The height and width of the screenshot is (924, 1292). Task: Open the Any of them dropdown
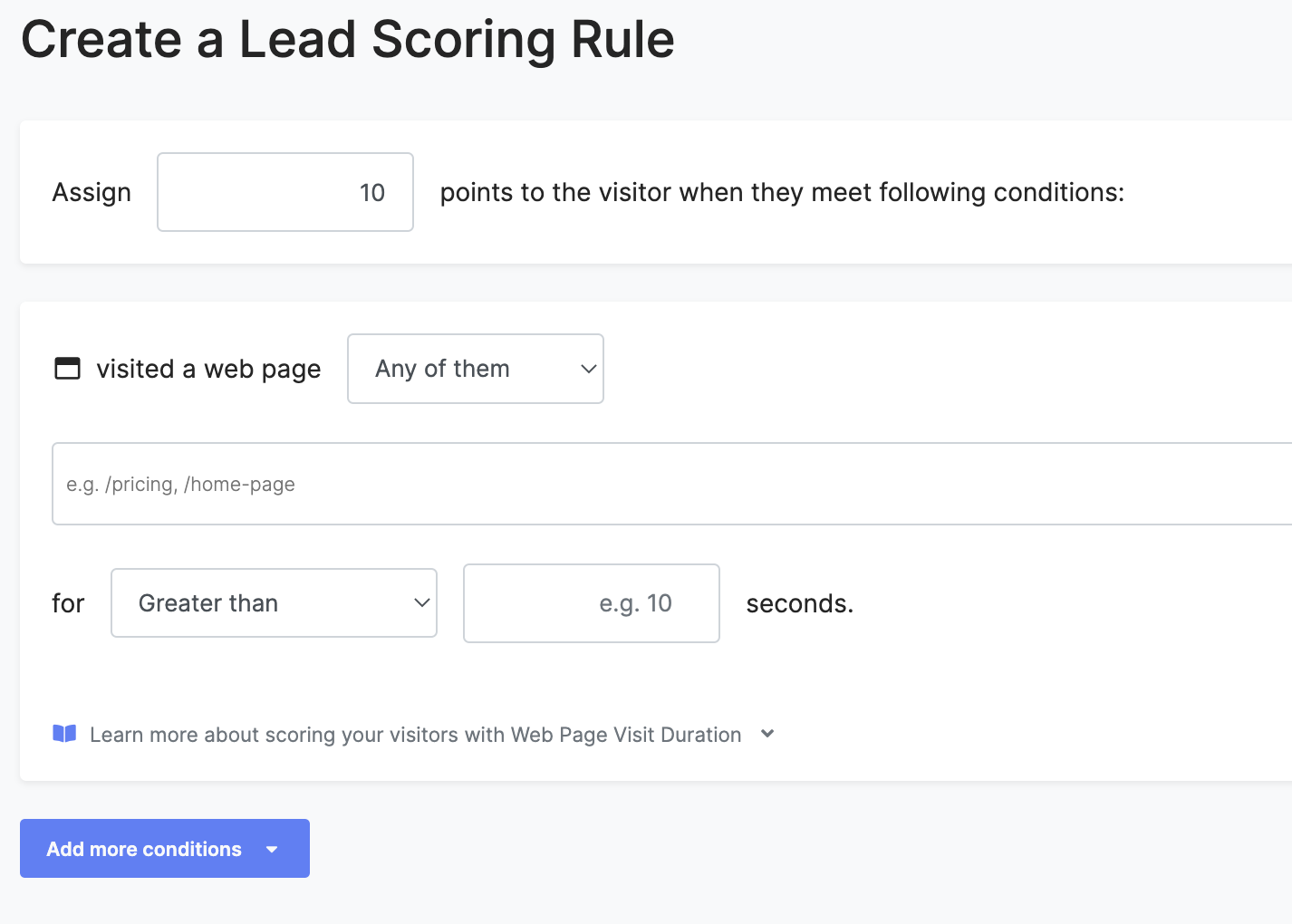click(476, 369)
